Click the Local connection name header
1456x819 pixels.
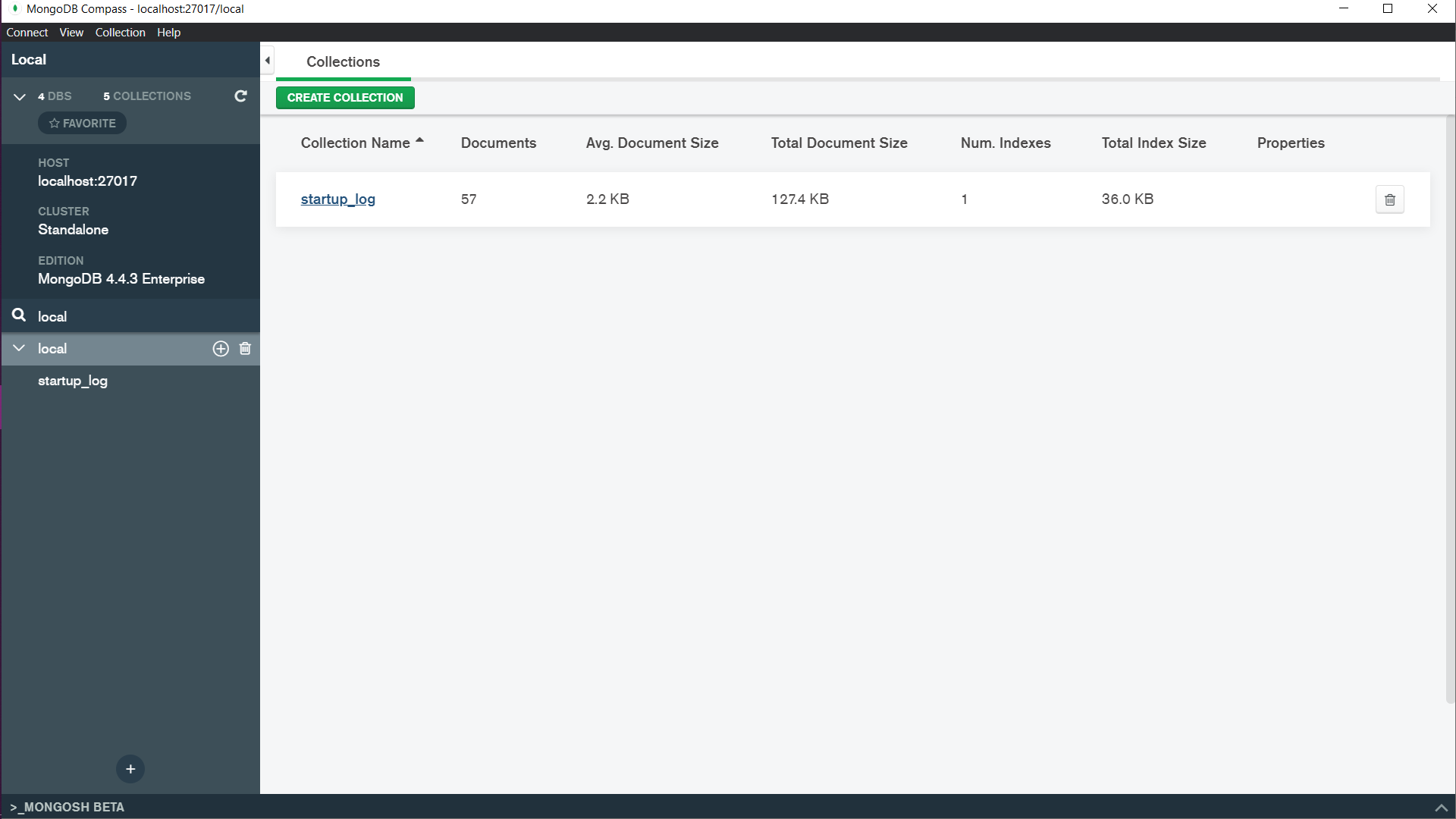29,60
